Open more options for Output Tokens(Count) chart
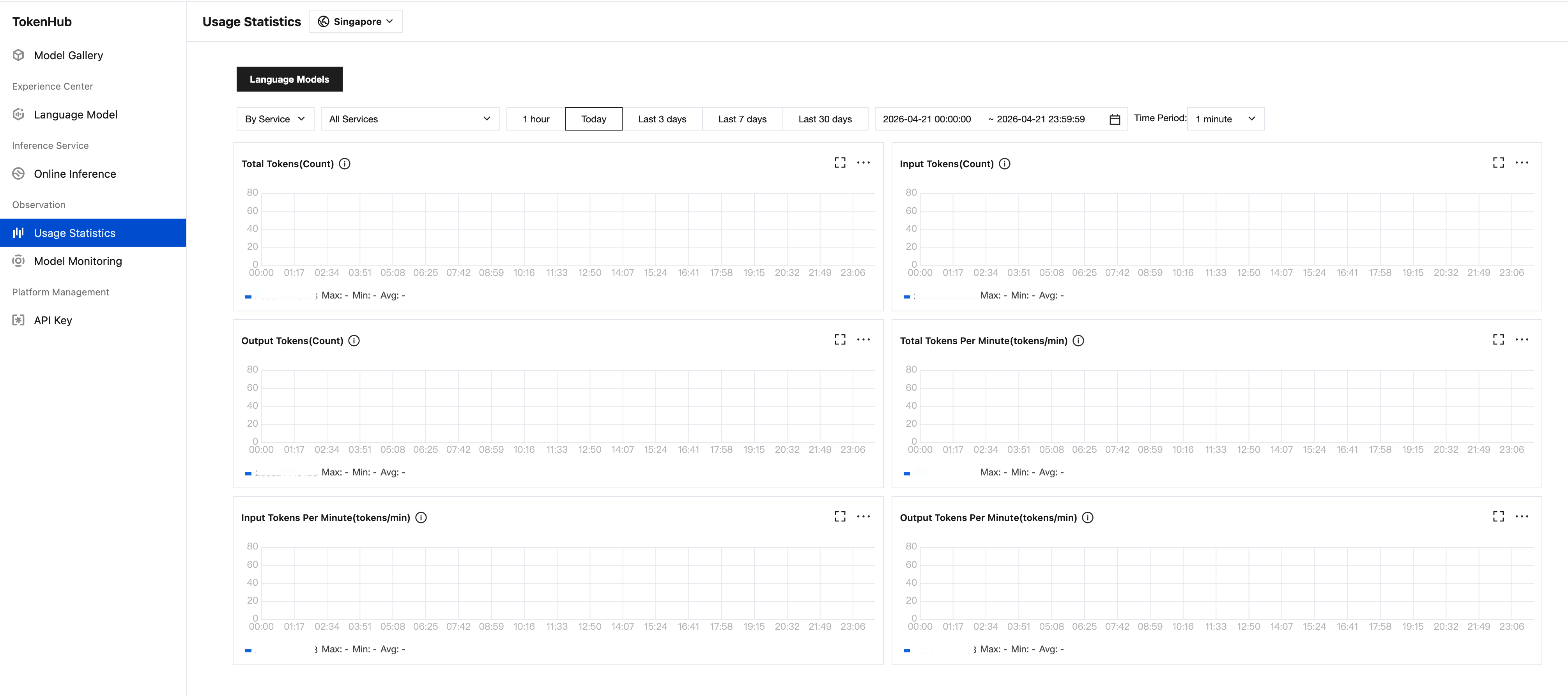1568x696 pixels. click(x=863, y=339)
